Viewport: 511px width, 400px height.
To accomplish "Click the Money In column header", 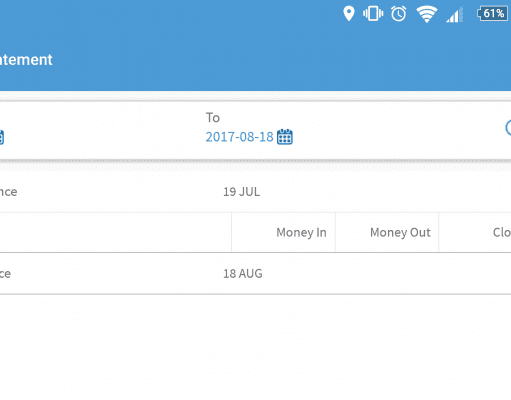I will [x=301, y=232].
